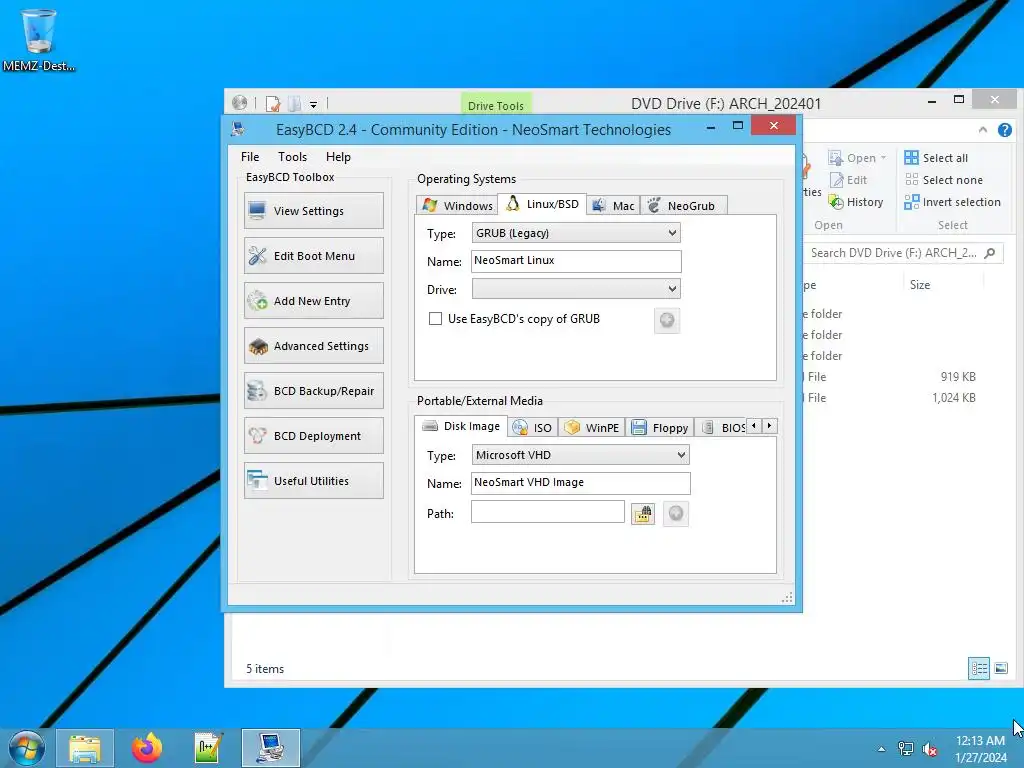Image resolution: width=1024 pixels, height=768 pixels.
Task: Open the GRUB (Legacy) type dropdown
Action: (576, 233)
